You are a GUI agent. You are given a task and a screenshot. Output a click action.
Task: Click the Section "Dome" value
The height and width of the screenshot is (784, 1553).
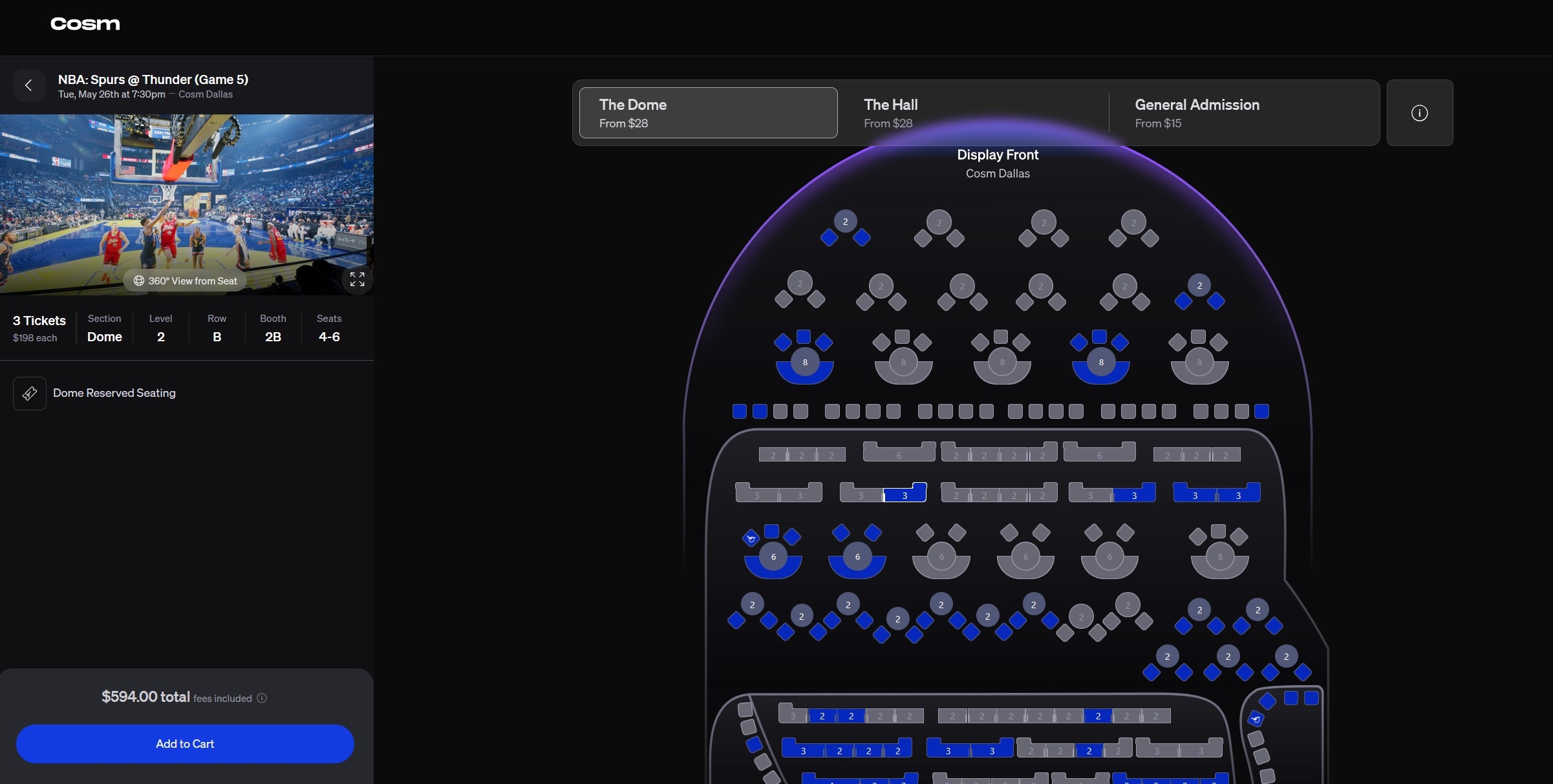pyautogui.click(x=105, y=337)
